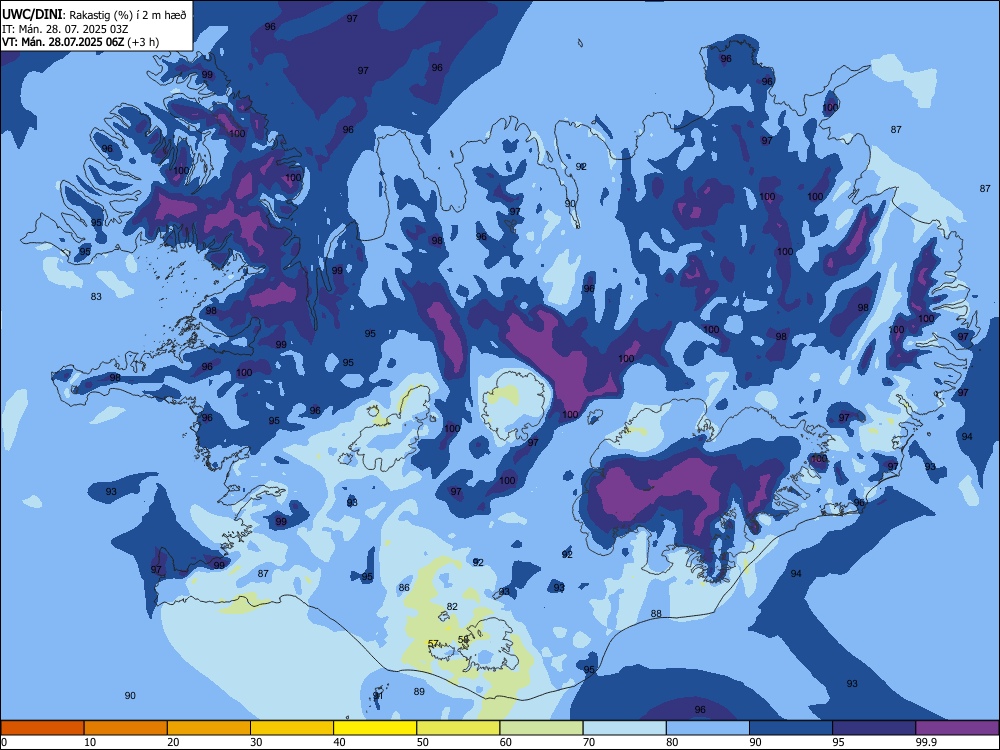Click the VT: Mán. 28.07.2025 06Z line

pyautogui.click(x=63, y=42)
